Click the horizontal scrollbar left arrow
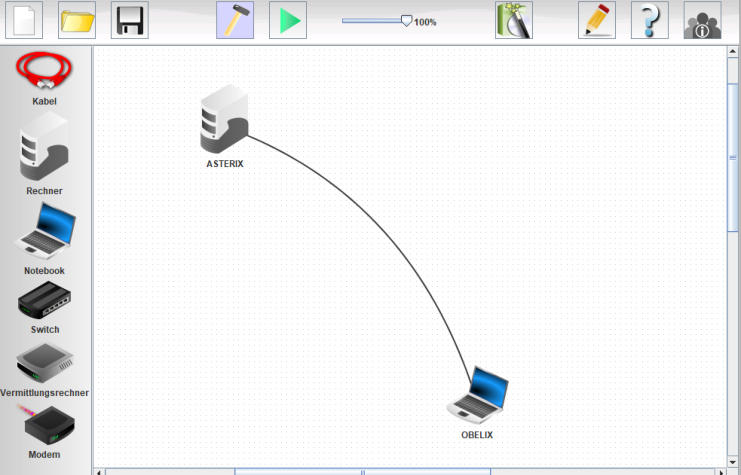The height and width of the screenshot is (475, 741). (x=99, y=472)
